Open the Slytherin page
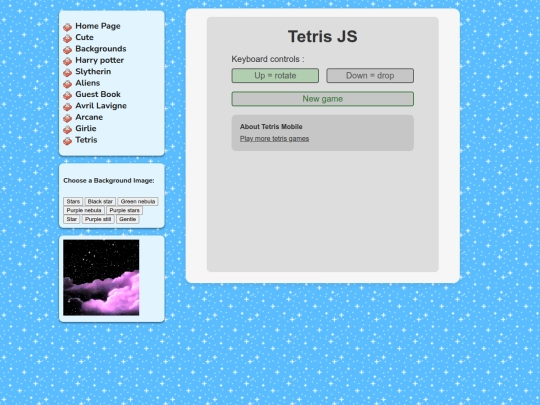 (93, 71)
